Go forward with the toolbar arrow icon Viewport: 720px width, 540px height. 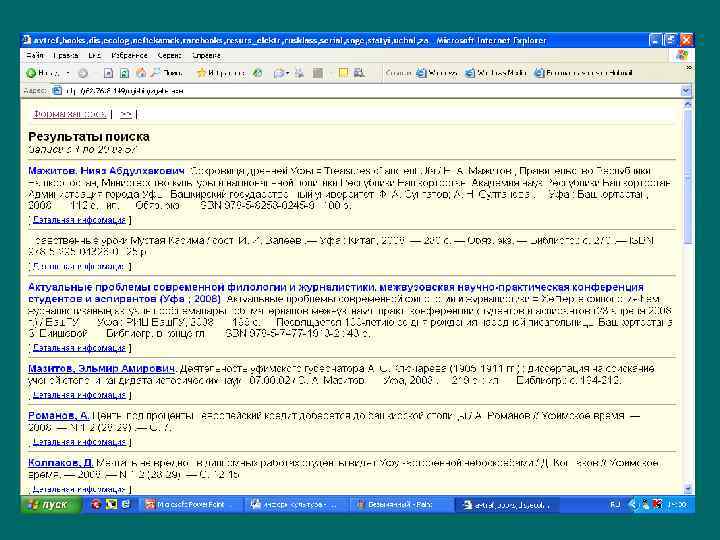pyautogui.click(x=83, y=73)
